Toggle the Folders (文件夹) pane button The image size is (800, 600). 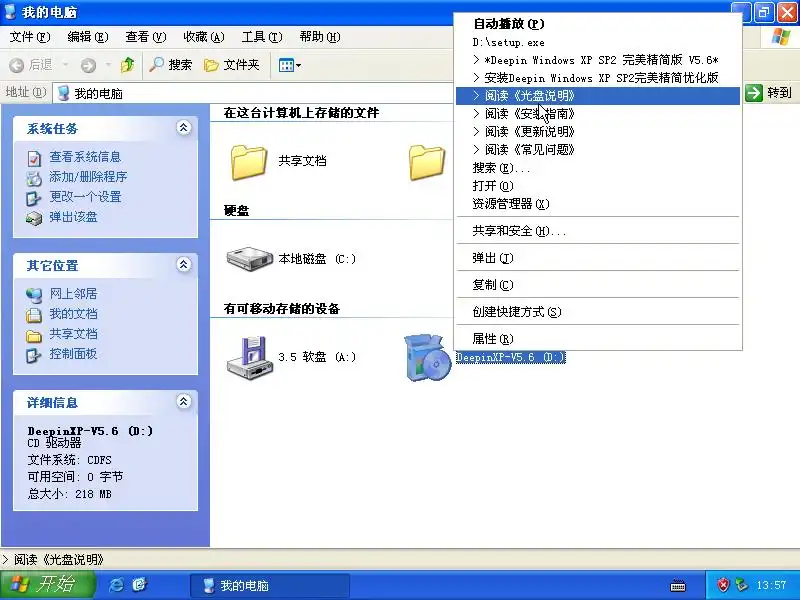(232, 65)
